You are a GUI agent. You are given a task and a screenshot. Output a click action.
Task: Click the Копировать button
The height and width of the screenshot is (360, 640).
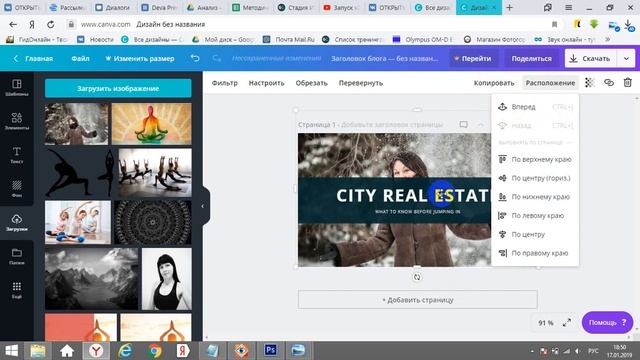coord(494,83)
